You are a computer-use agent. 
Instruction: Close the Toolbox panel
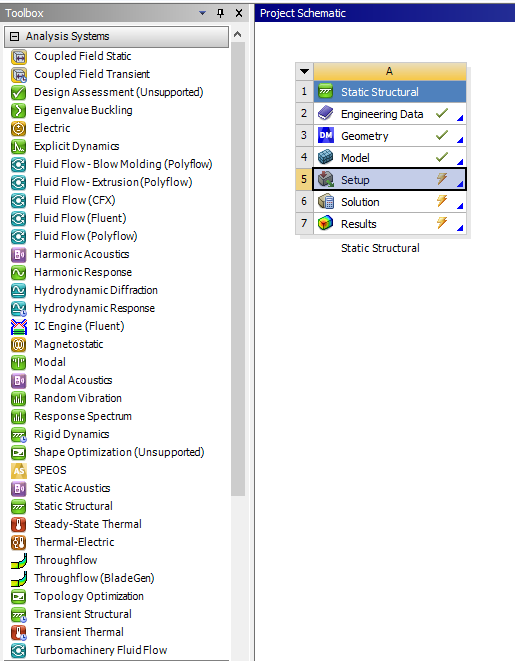point(239,13)
